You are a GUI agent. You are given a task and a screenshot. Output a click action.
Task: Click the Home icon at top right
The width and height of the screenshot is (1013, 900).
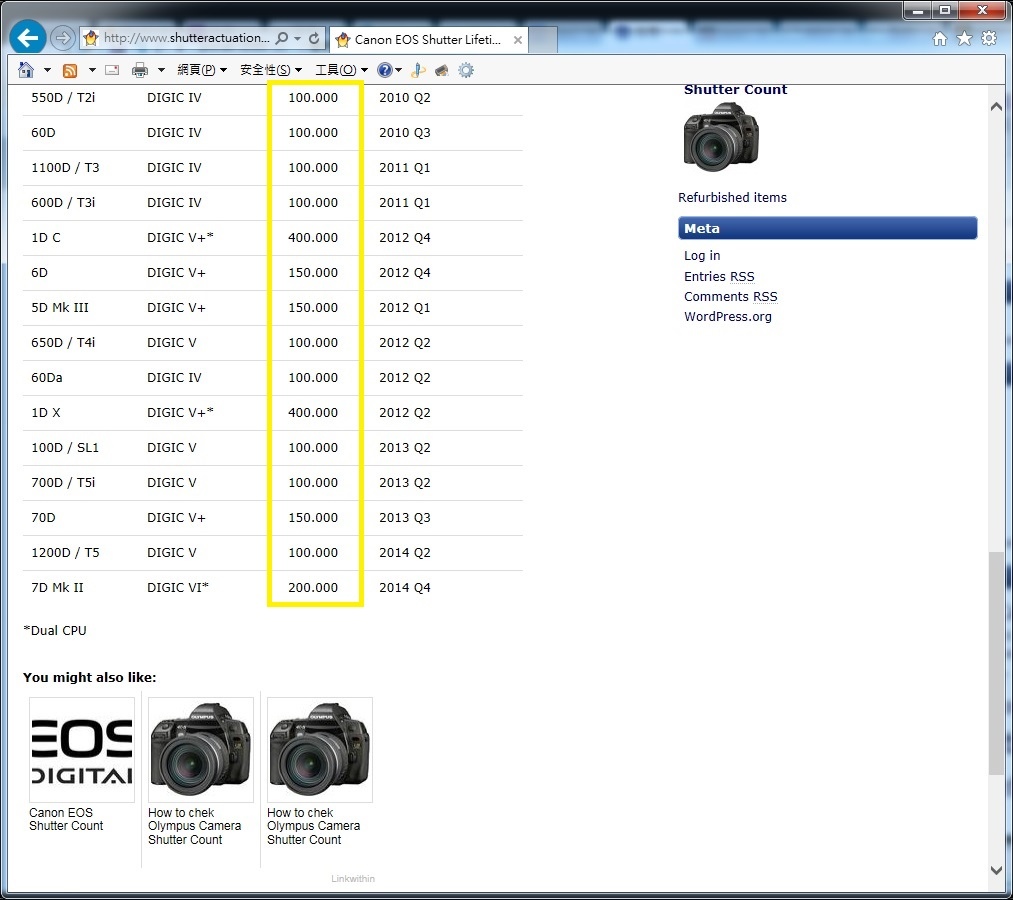tap(940, 39)
